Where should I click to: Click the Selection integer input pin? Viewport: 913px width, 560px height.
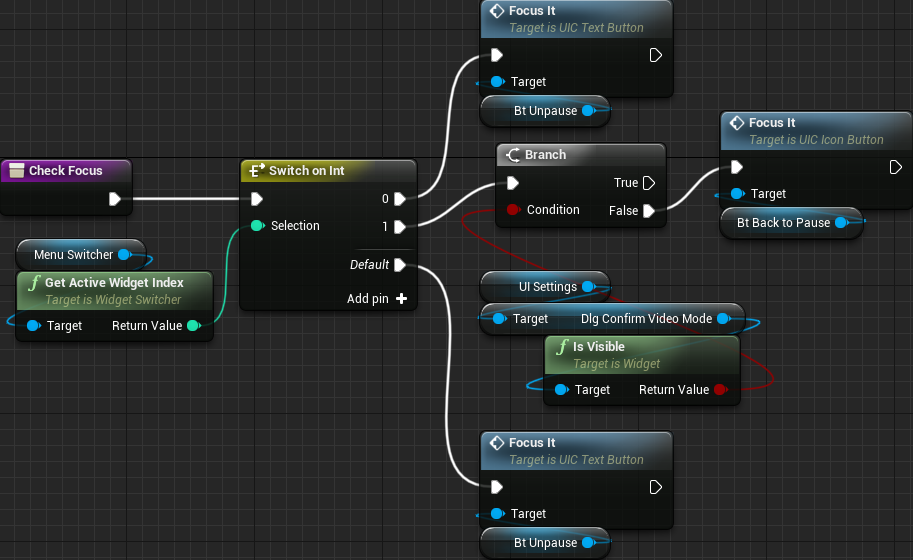click(x=257, y=225)
